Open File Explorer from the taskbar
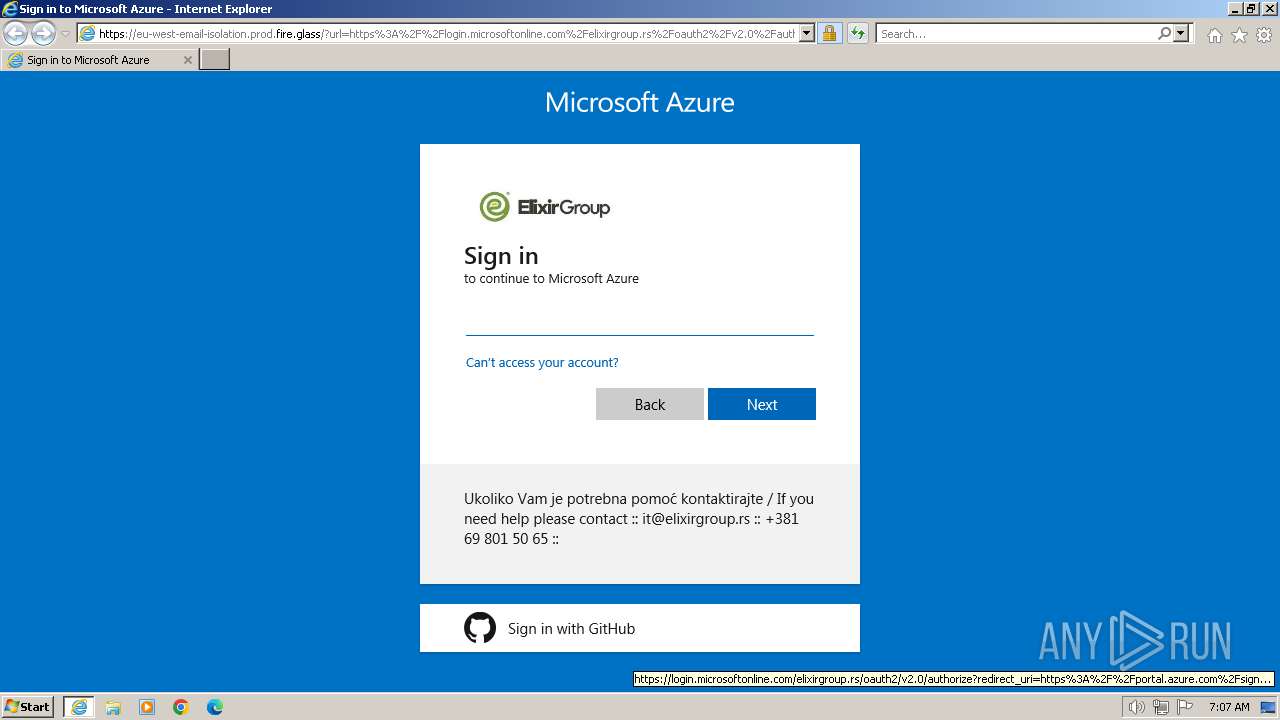1280x720 pixels. point(113,707)
